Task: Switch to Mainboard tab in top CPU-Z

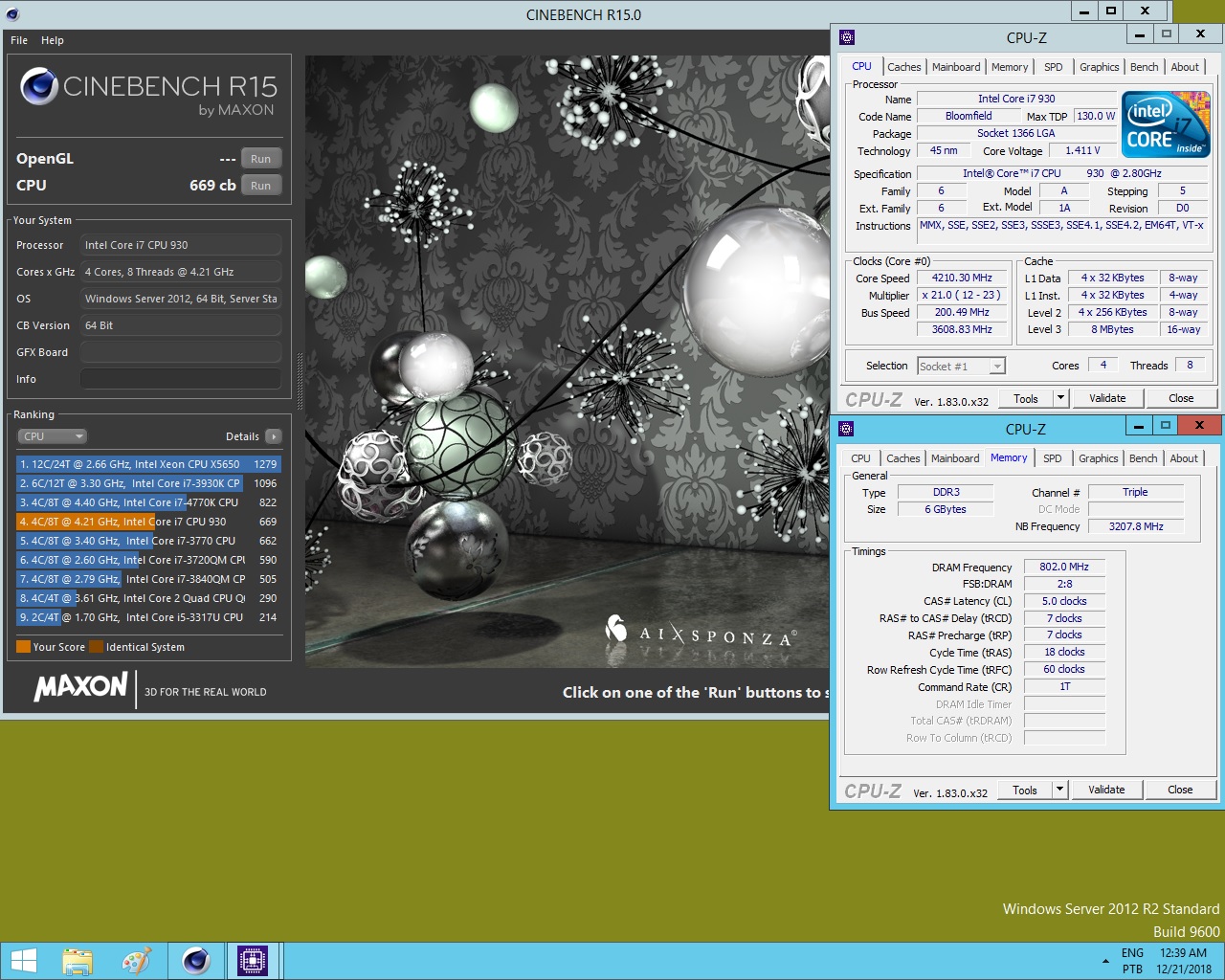Action: pyautogui.click(x=956, y=67)
